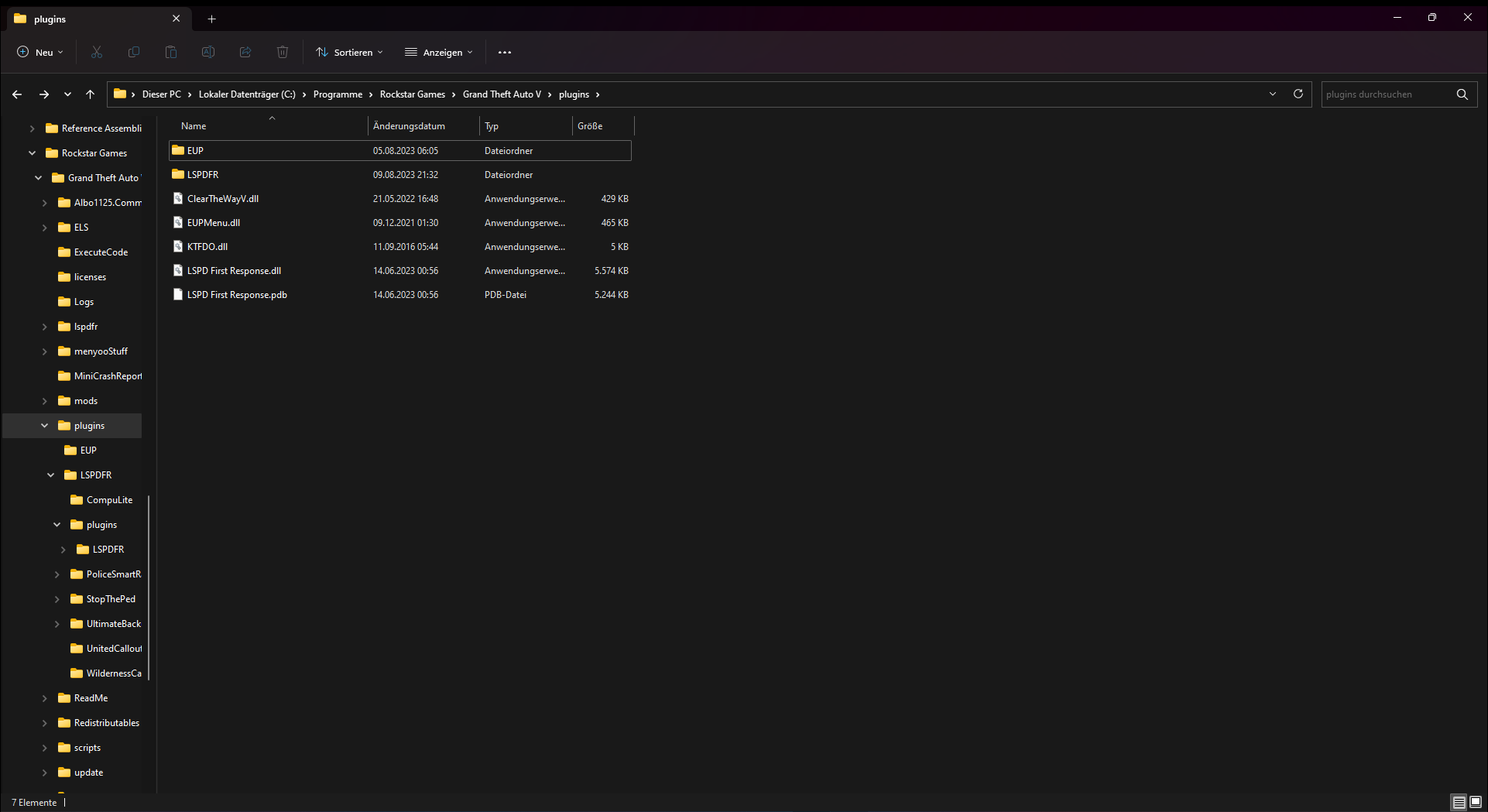1488x812 pixels.
Task: Open the Sortieren dropdown
Action: pyautogui.click(x=349, y=52)
